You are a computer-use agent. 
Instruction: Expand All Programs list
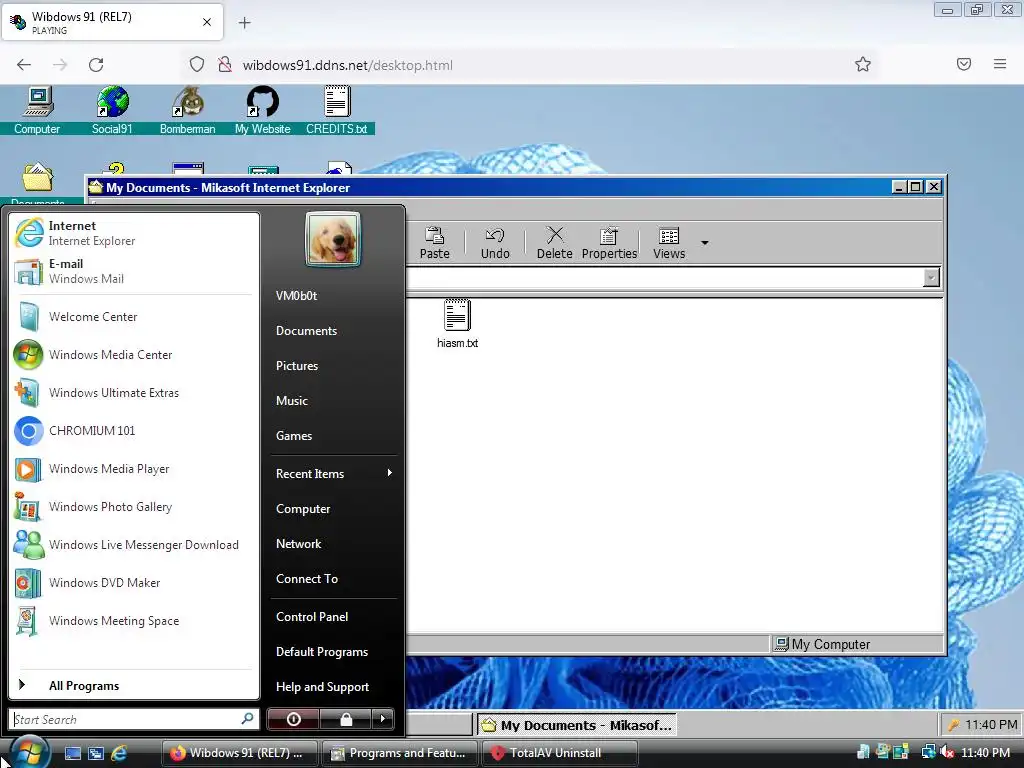pyautogui.click(x=133, y=685)
